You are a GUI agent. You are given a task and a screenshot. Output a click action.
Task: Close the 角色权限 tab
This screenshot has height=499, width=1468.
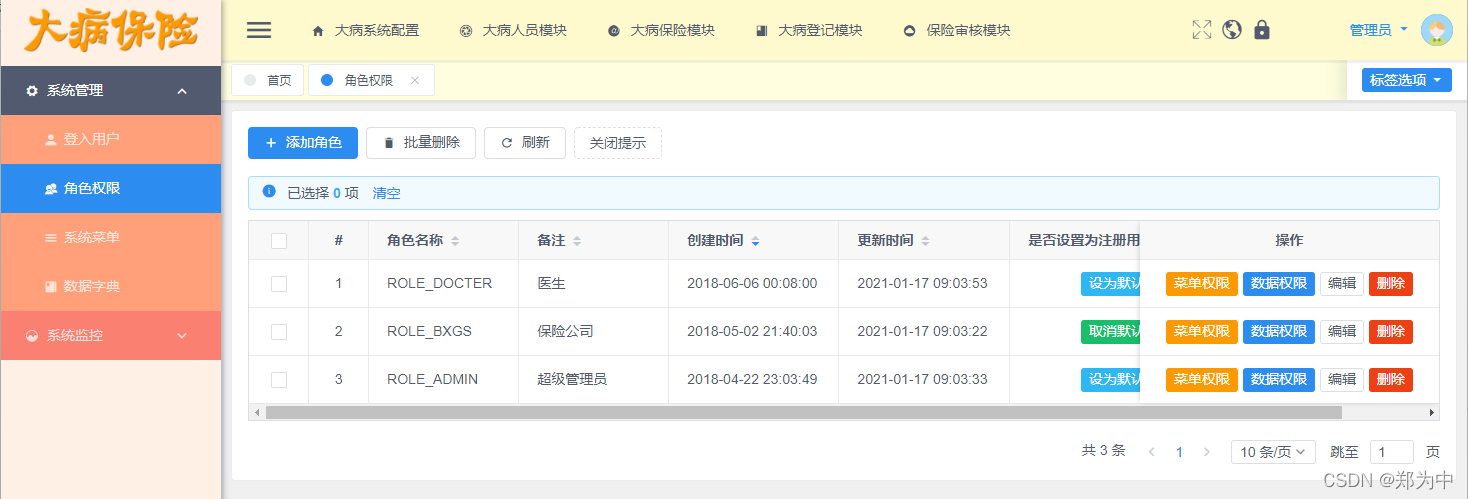(x=415, y=80)
